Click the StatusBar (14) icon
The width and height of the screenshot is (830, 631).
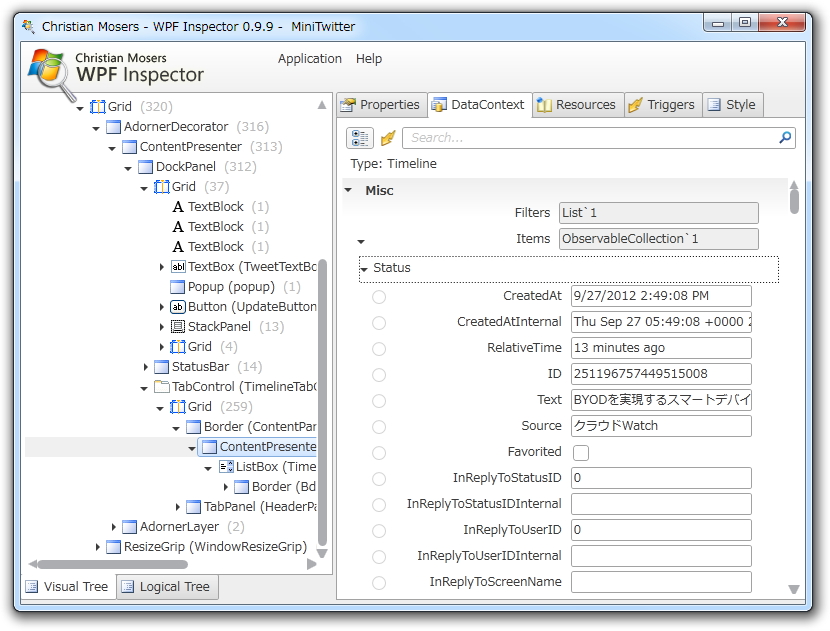point(161,367)
